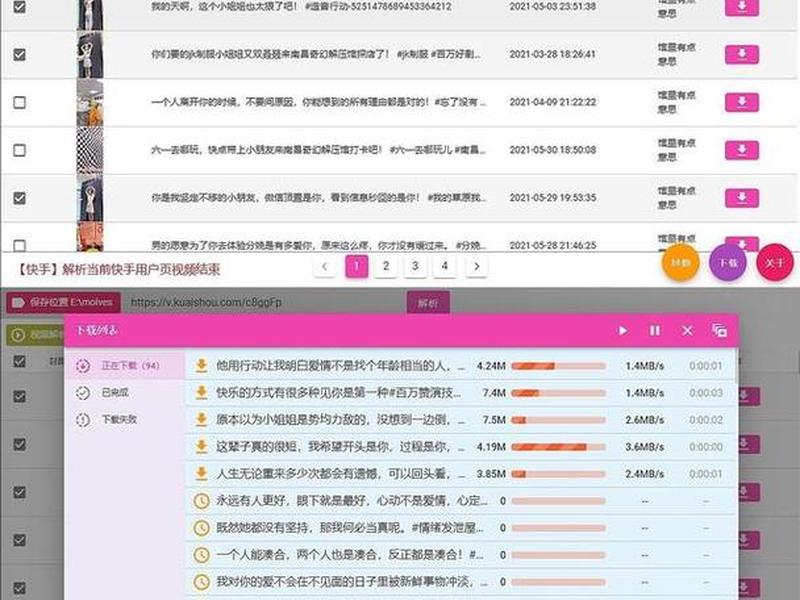Open thumbnail of the 2021-04-09 21:22:22 video
The image size is (800, 600).
point(90,102)
